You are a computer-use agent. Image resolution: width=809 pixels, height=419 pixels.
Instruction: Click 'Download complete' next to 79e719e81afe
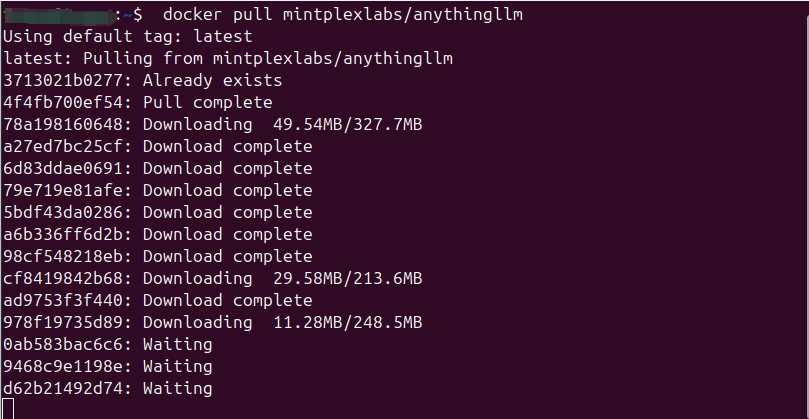point(227,191)
